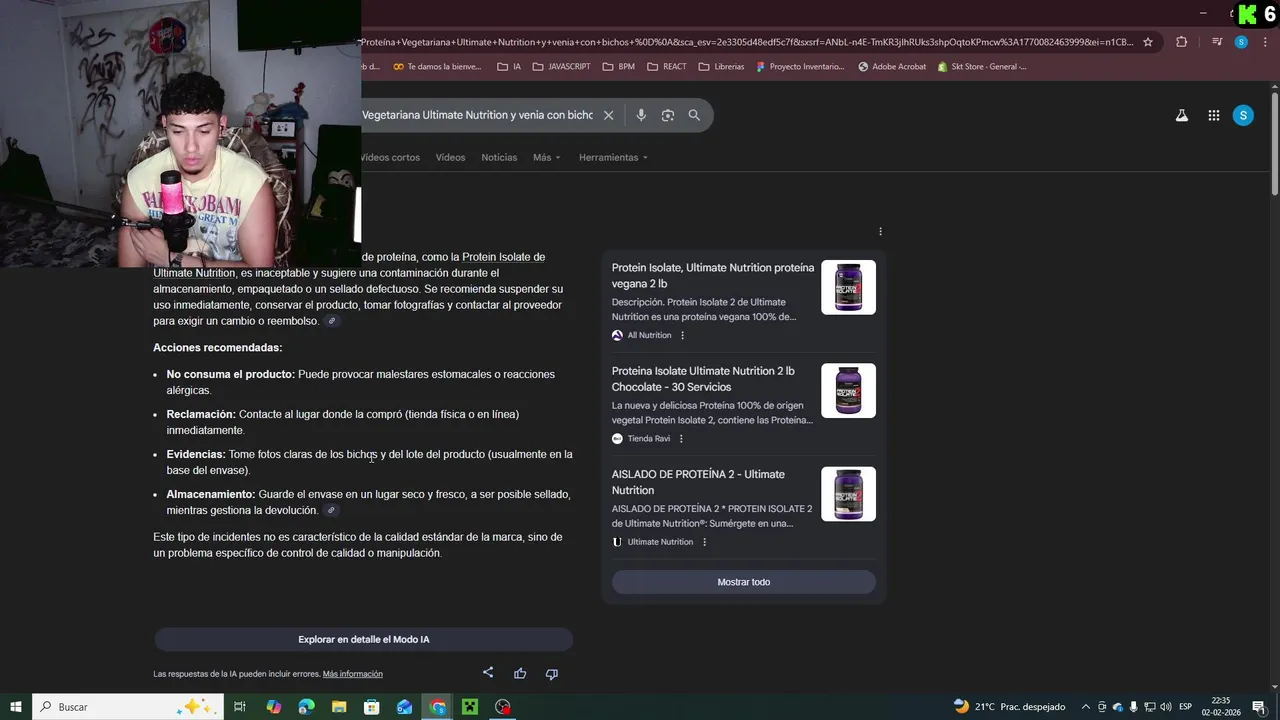Viewport: 1280px width, 720px height.
Task: Open Google Lens image search
Action: (668, 115)
